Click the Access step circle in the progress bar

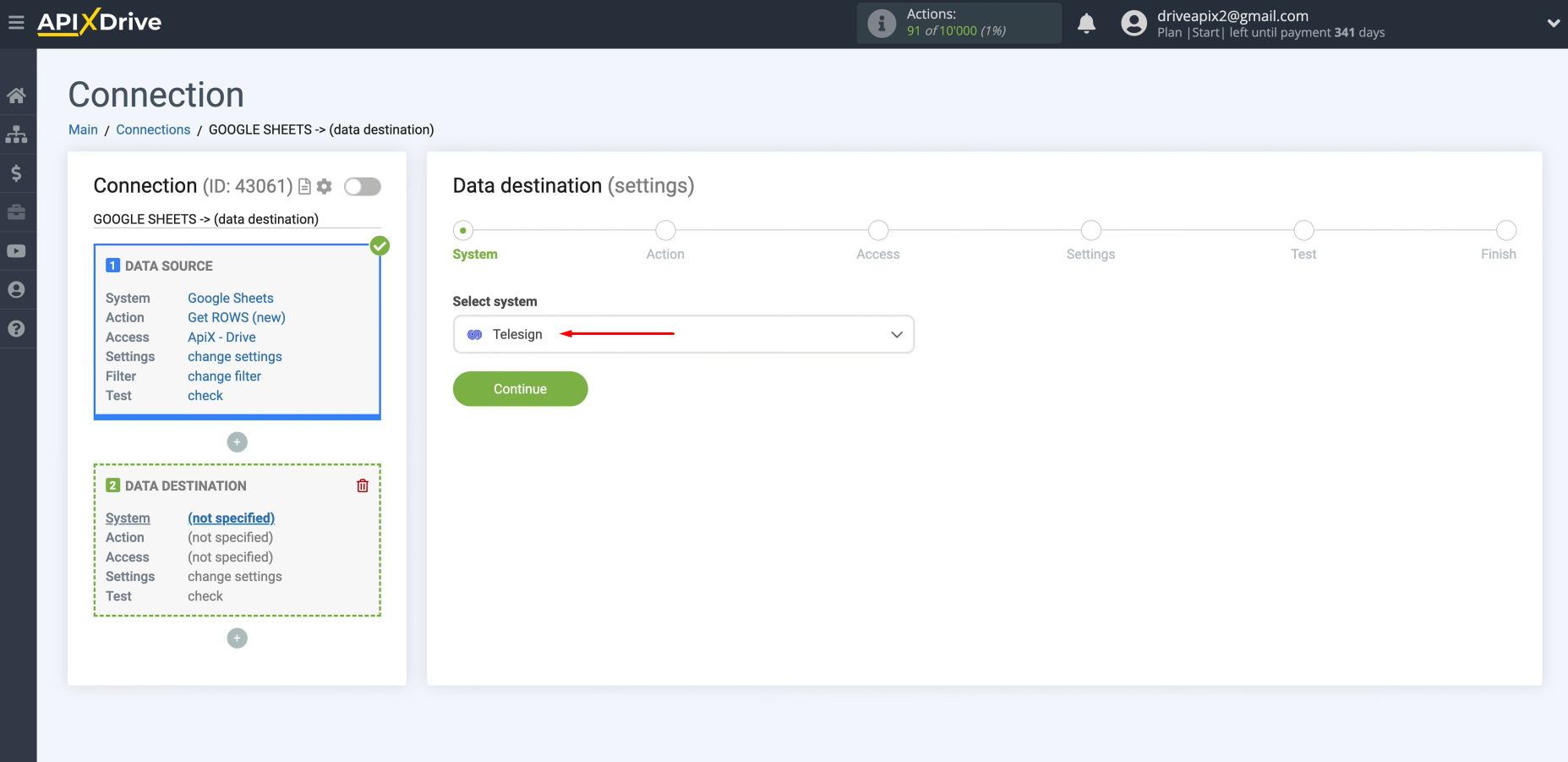(x=878, y=230)
